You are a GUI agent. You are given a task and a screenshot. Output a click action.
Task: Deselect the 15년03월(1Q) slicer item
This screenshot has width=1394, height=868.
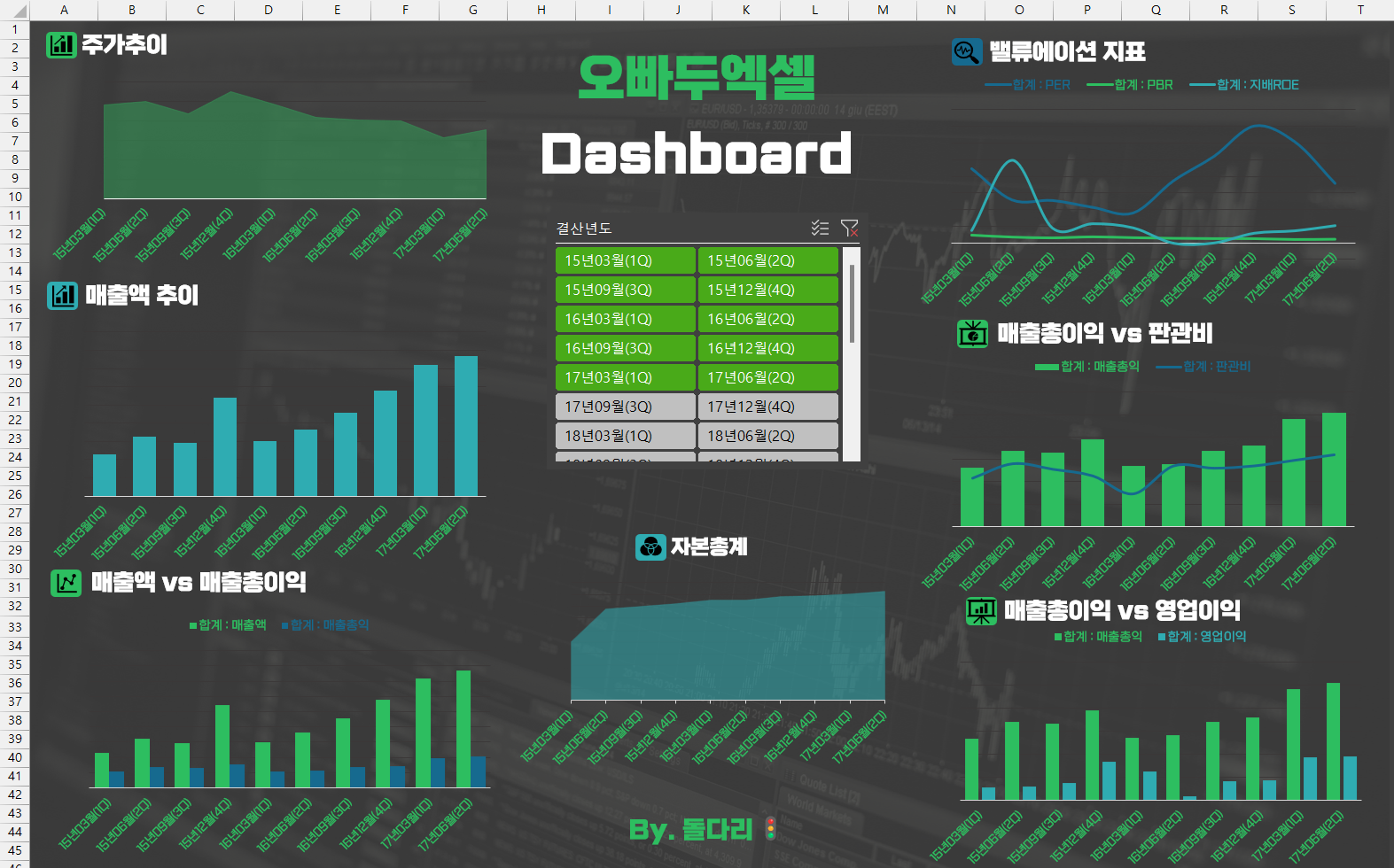pos(625,260)
